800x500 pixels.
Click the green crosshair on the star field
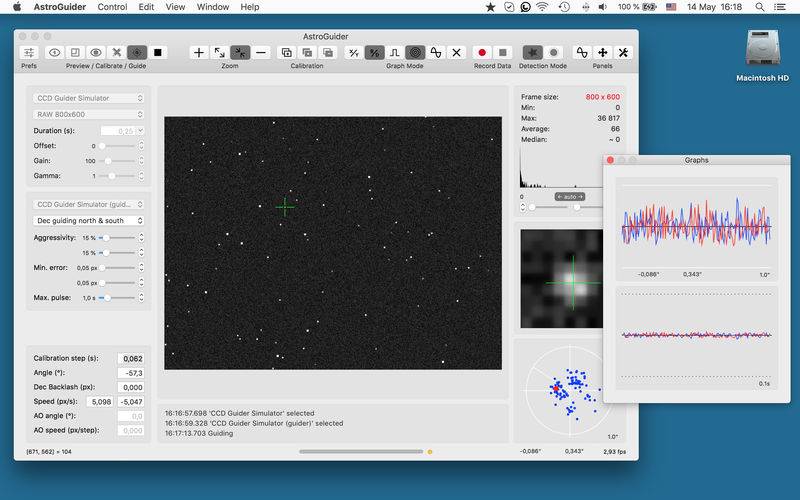[285, 207]
